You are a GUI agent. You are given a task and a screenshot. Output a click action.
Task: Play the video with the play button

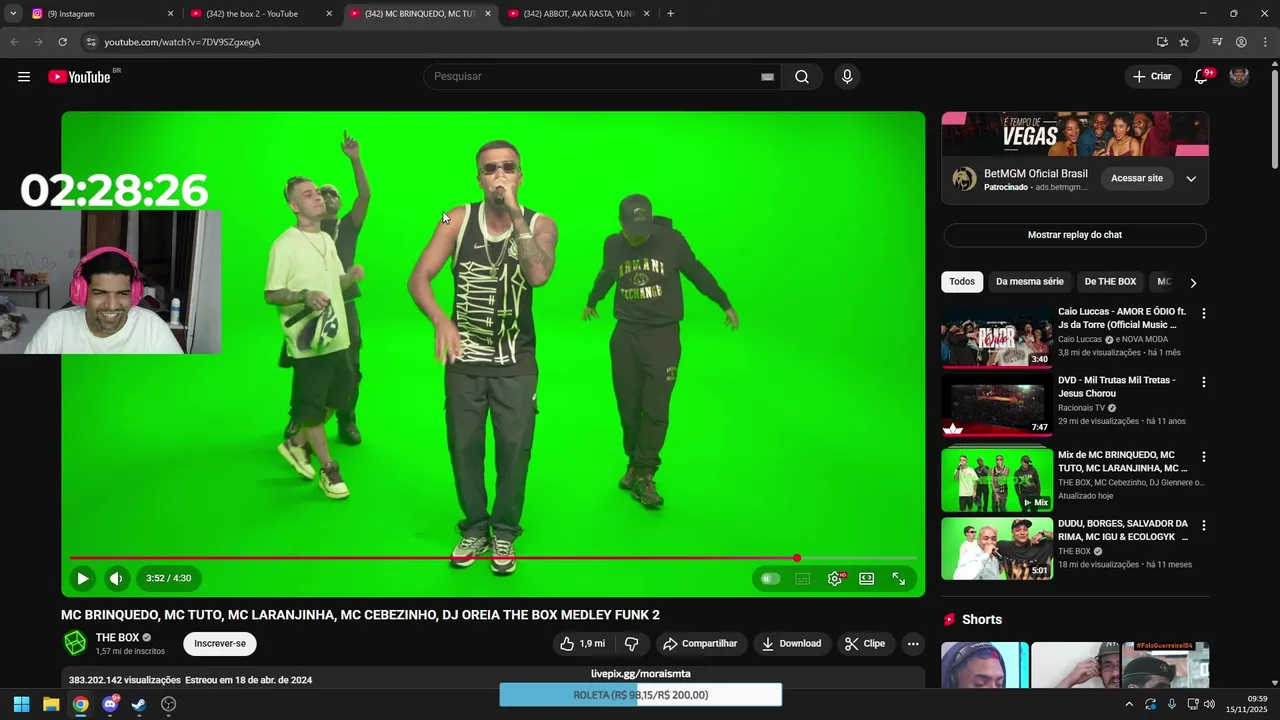coord(83,578)
